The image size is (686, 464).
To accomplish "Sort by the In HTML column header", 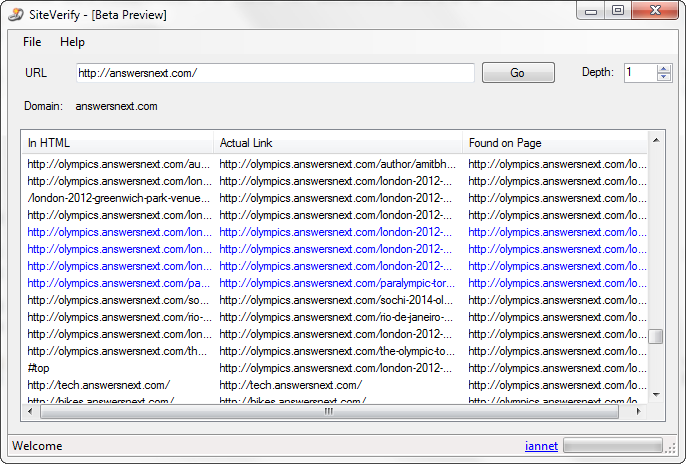I will (117, 143).
